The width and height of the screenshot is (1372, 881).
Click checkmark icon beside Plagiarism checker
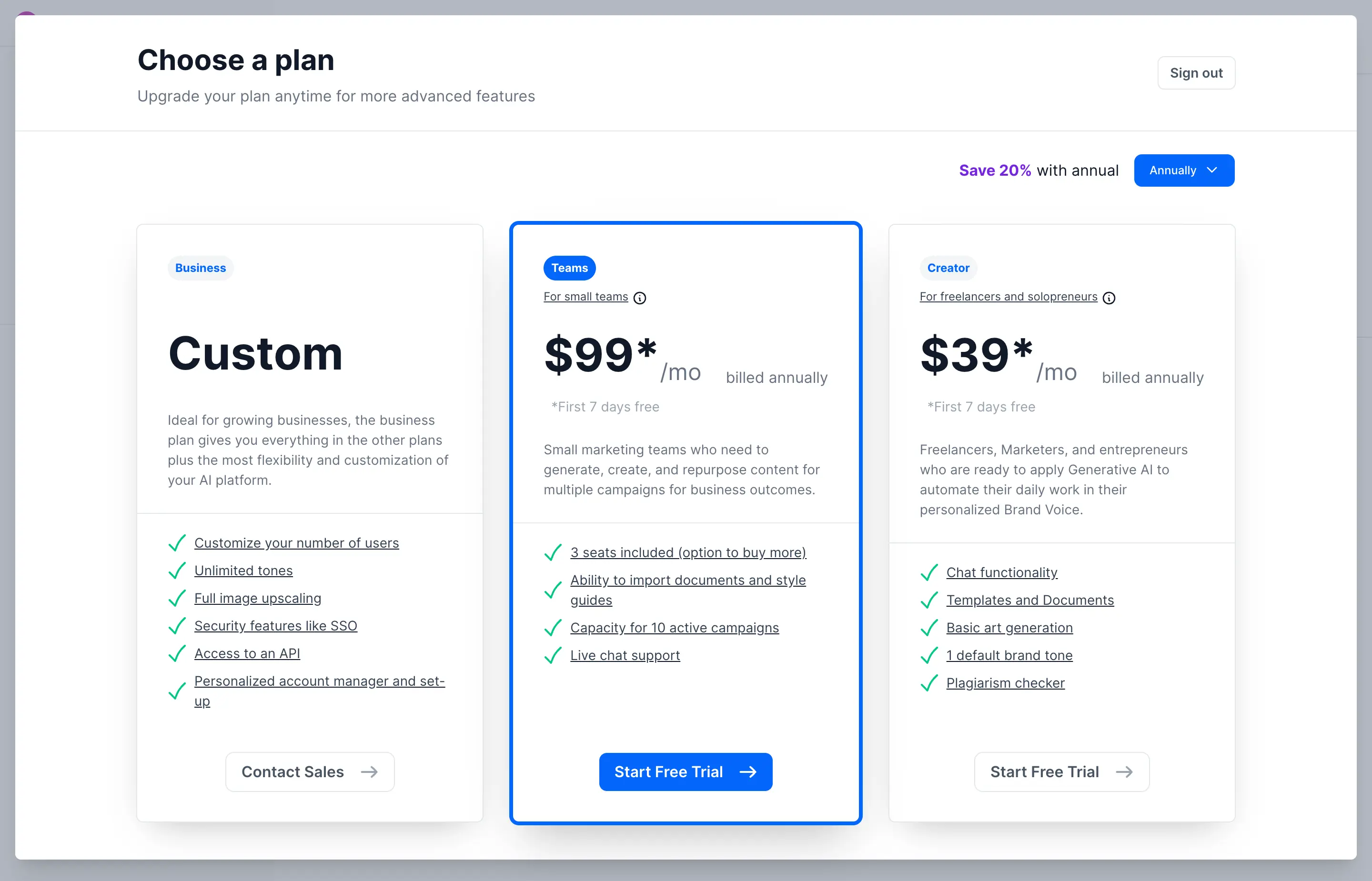[x=928, y=683]
